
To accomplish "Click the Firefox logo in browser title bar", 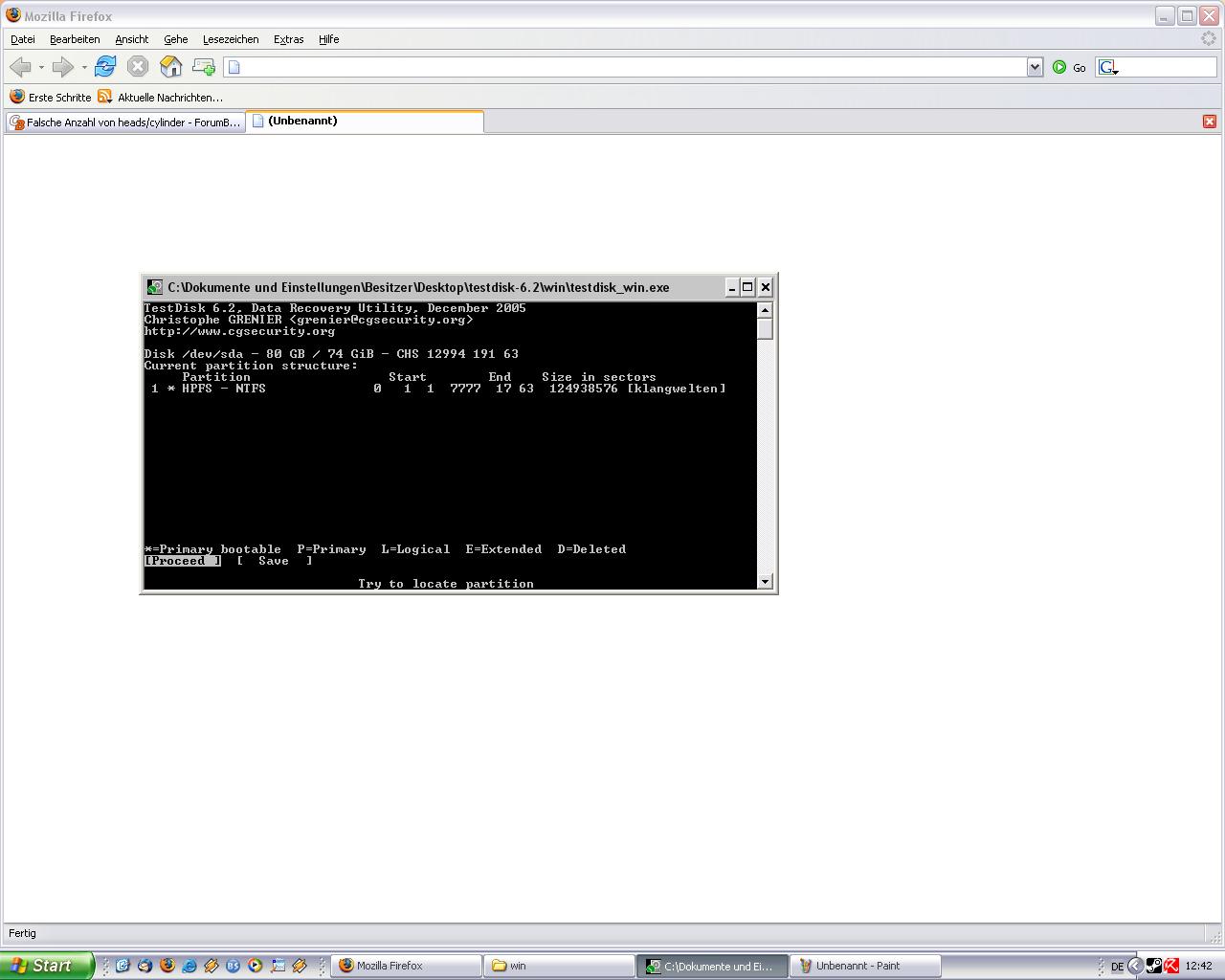I will (12, 15).
